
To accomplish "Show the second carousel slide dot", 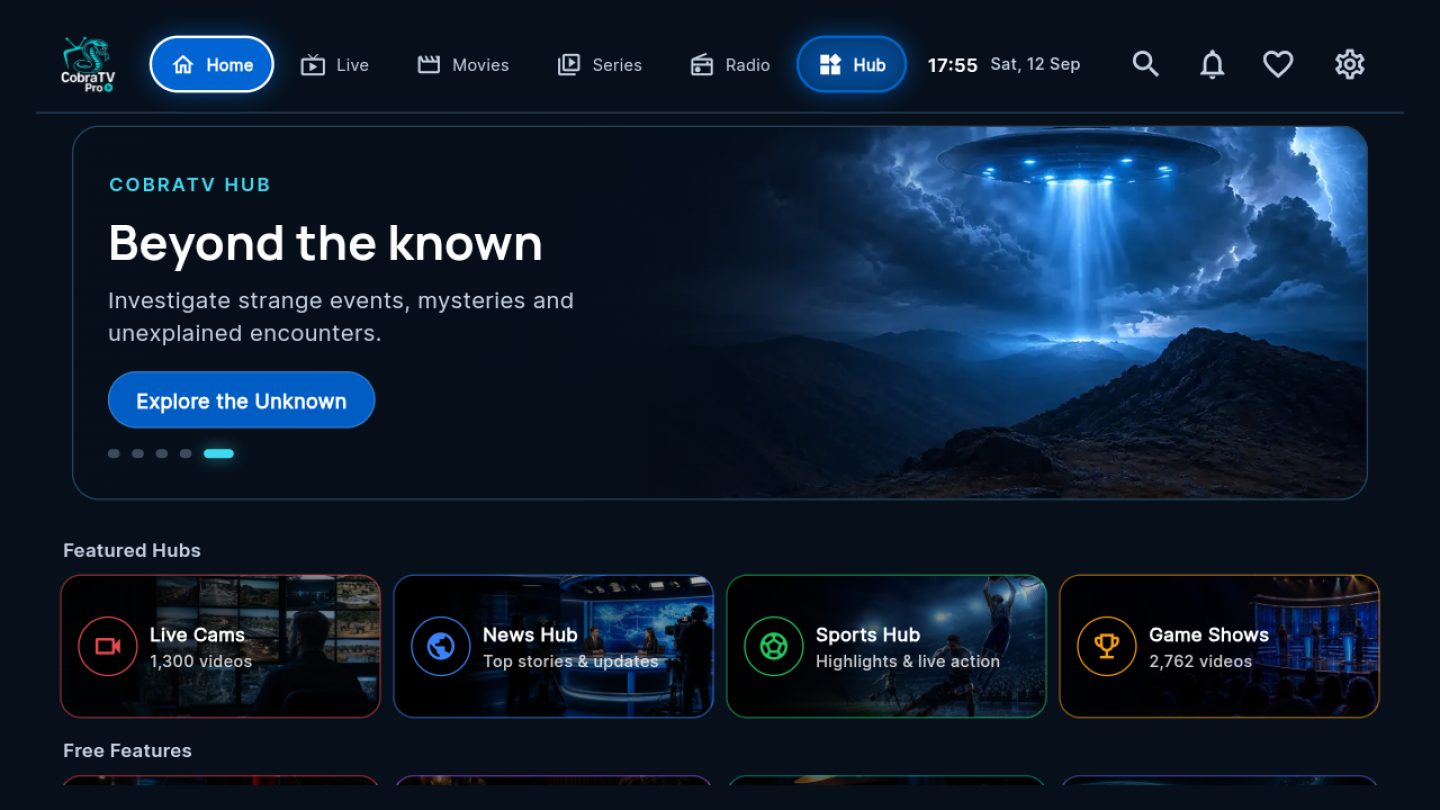I will (138, 453).
